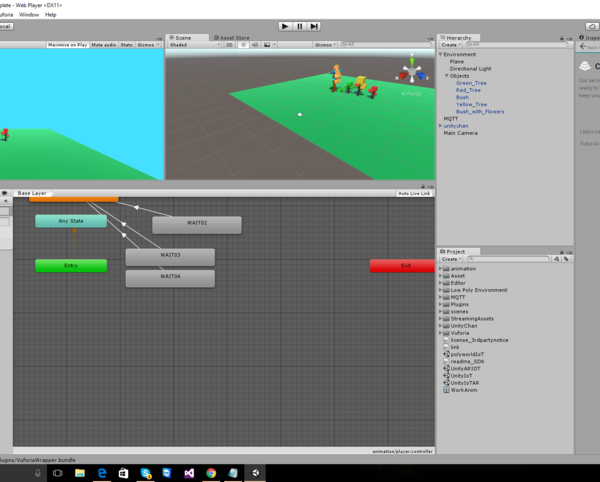
Task: Select the UnityARIOT scene icon
Action: (446, 368)
